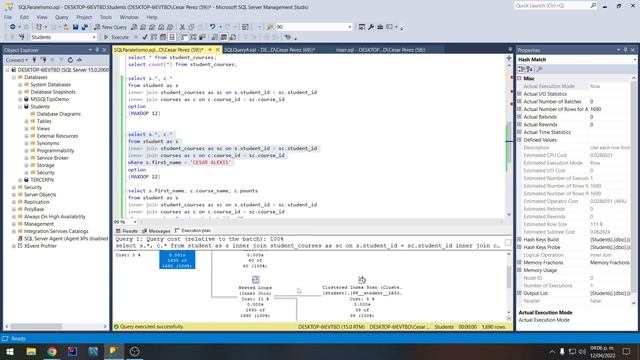
Task: Switch output to Results to Text
Action: tap(215, 37)
